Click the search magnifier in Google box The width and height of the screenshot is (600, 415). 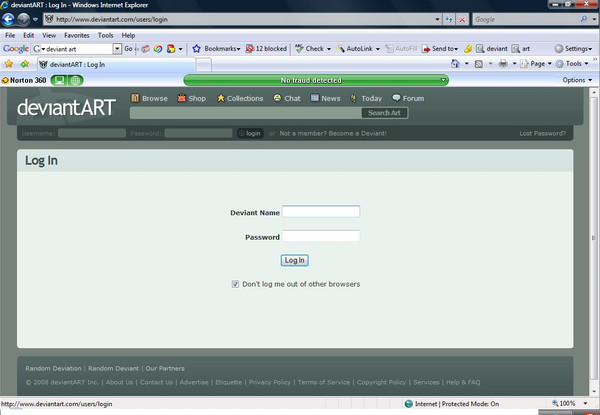(x=584, y=19)
